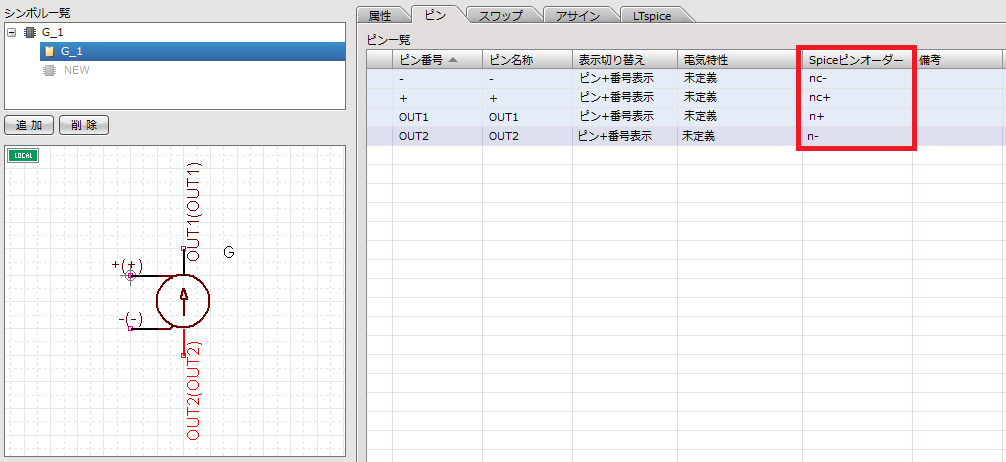Click the nc- Spice pin order cell

pyautogui.click(x=856, y=78)
